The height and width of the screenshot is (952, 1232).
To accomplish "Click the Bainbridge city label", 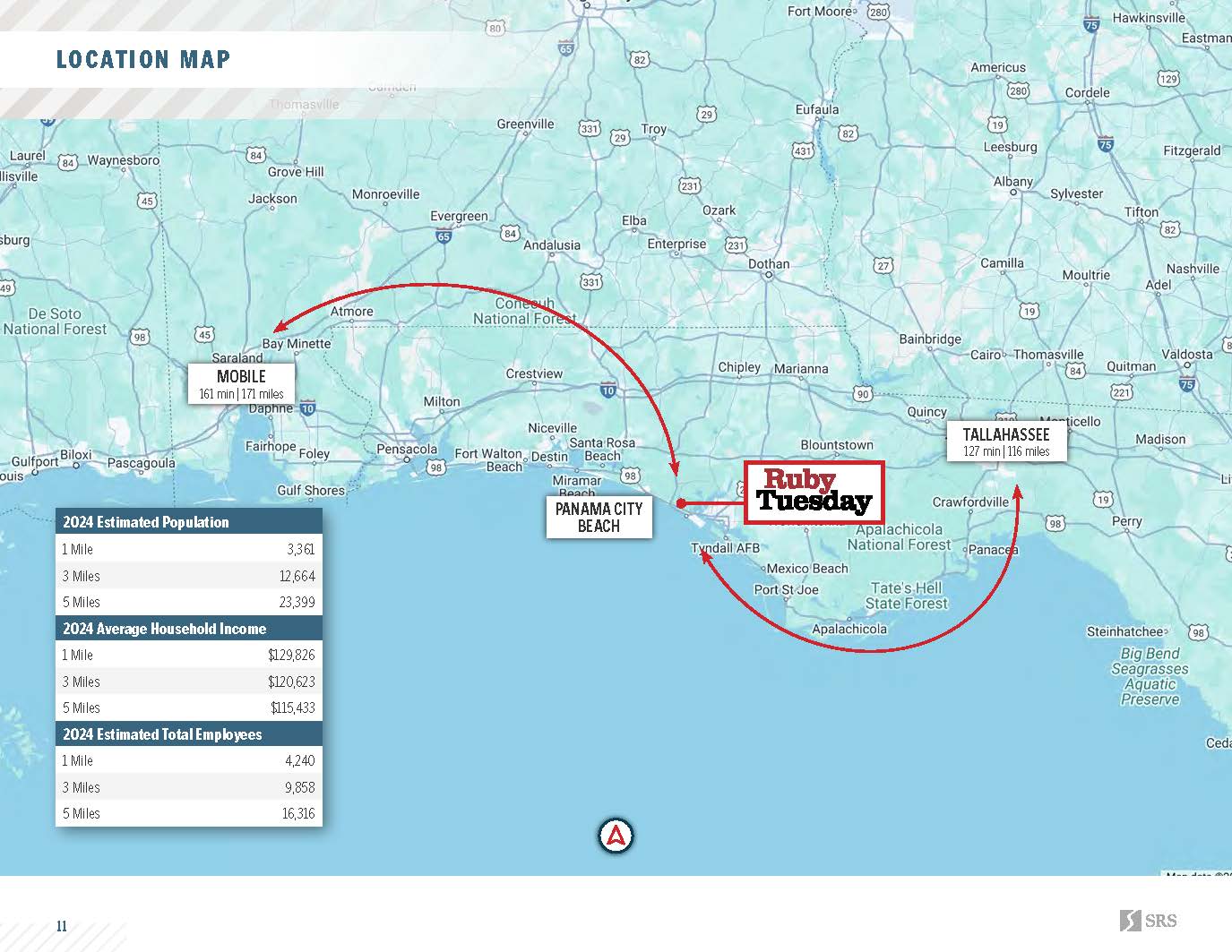I will pyautogui.click(x=930, y=339).
